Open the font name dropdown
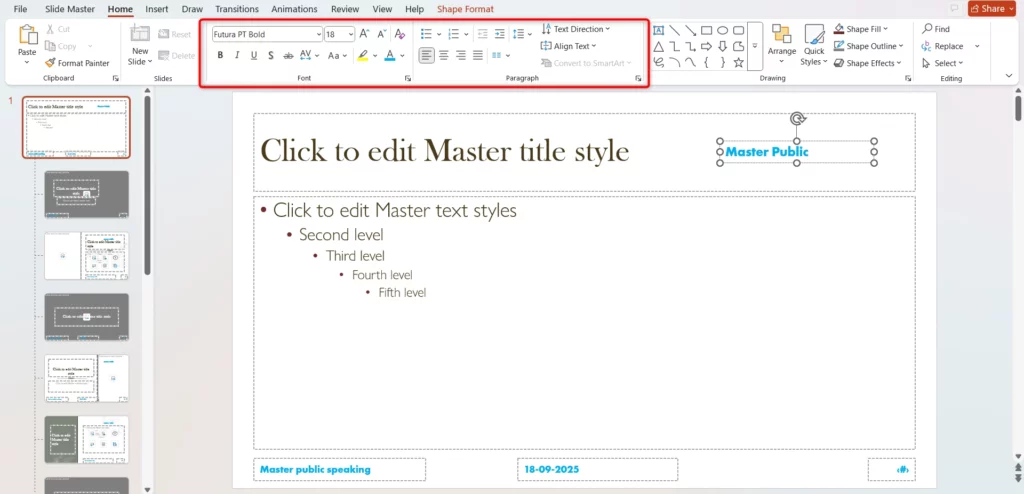The width and height of the screenshot is (1024, 494). (318, 34)
